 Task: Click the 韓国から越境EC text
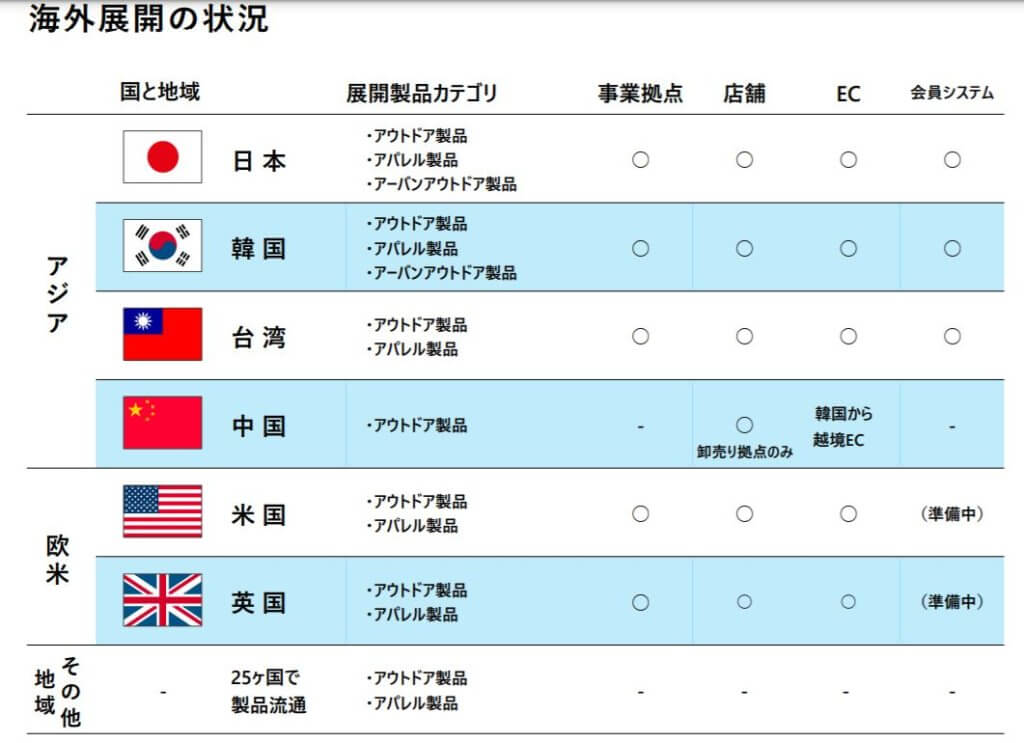pos(842,426)
